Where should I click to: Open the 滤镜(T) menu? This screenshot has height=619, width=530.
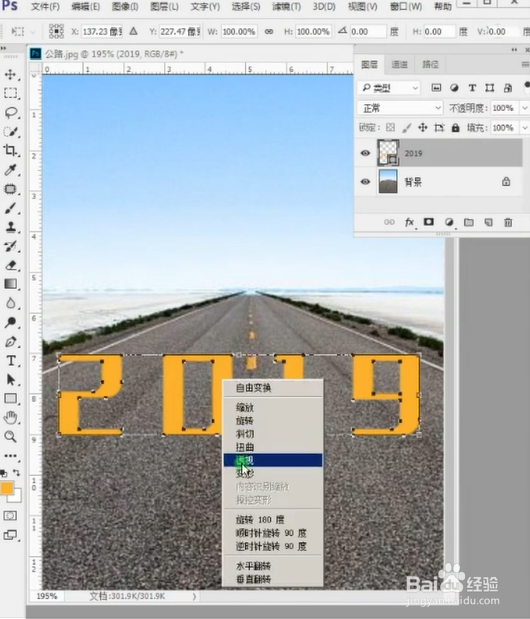tap(287, 7)
